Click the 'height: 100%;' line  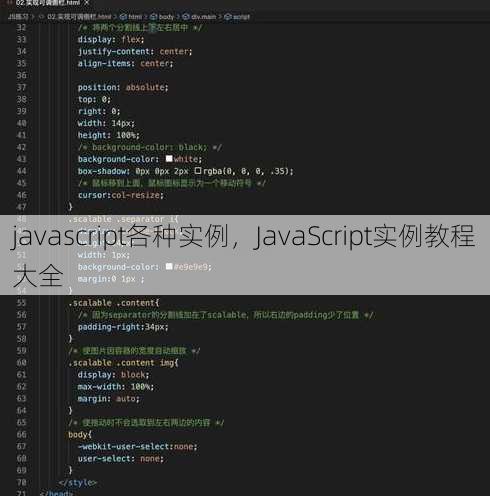[109, 135]
